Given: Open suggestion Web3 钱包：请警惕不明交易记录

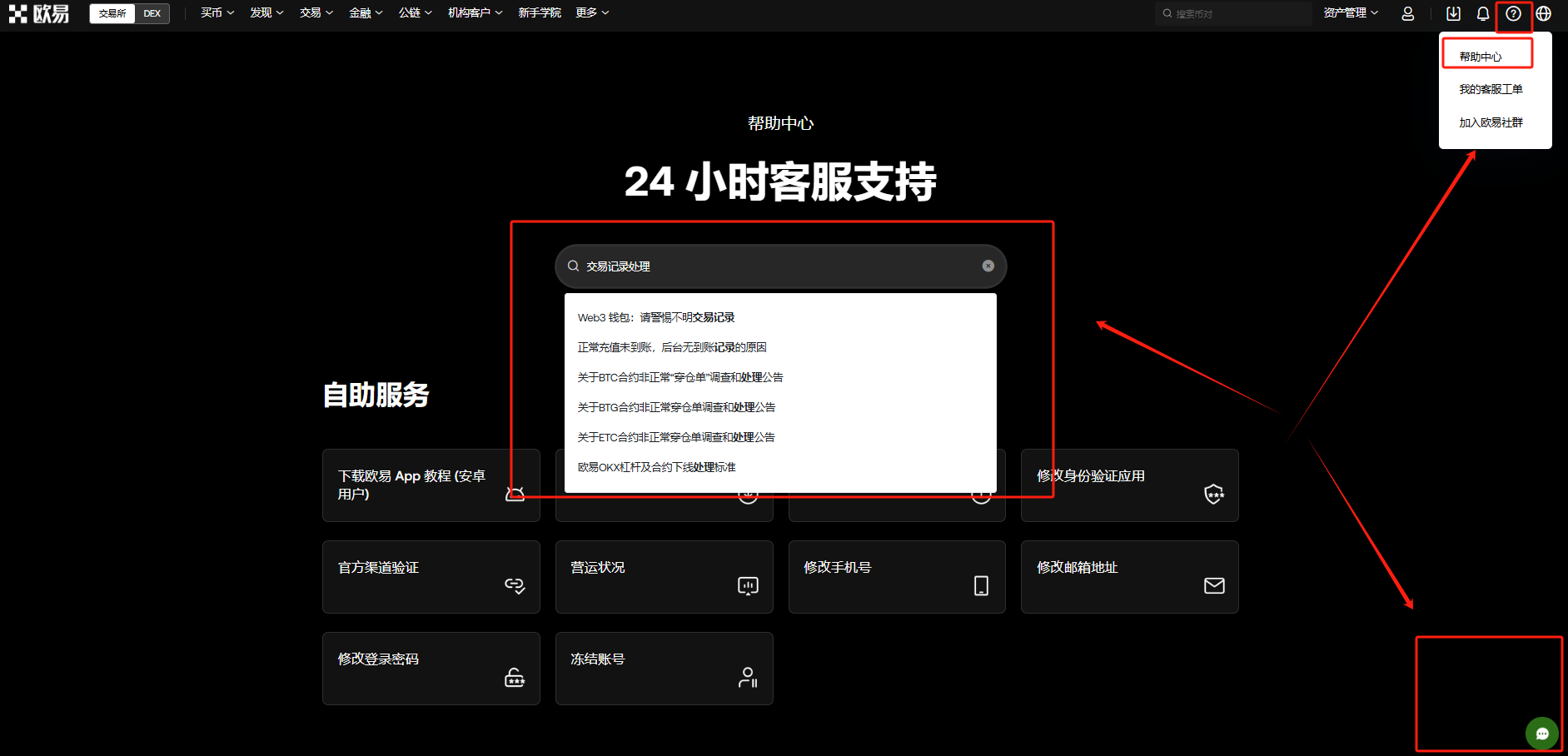Looking at the screenshot, I should [656, 317].
